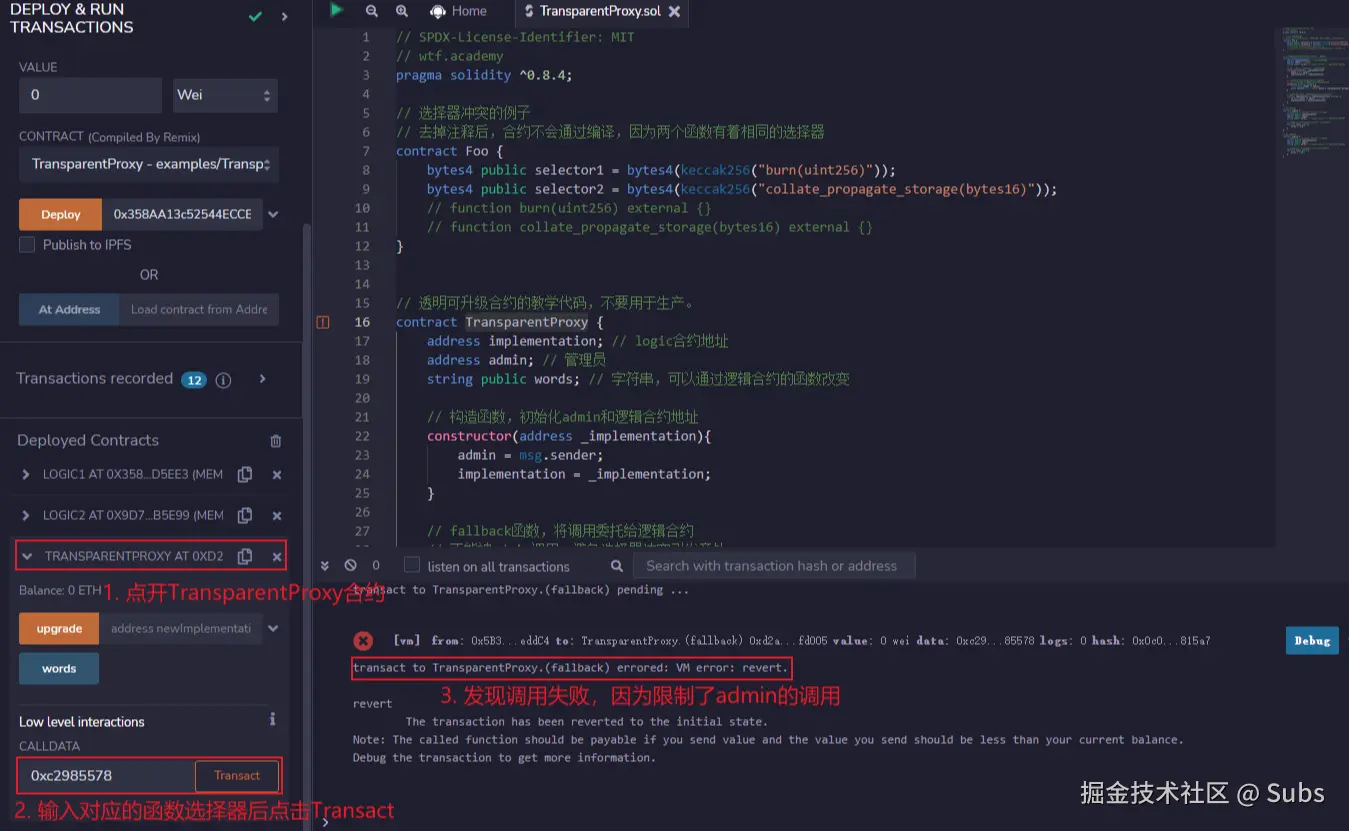The height and width of the screenshot is (831, 1349).
Task: Toggle listen on all transactions checkbox
Action: 412,565
